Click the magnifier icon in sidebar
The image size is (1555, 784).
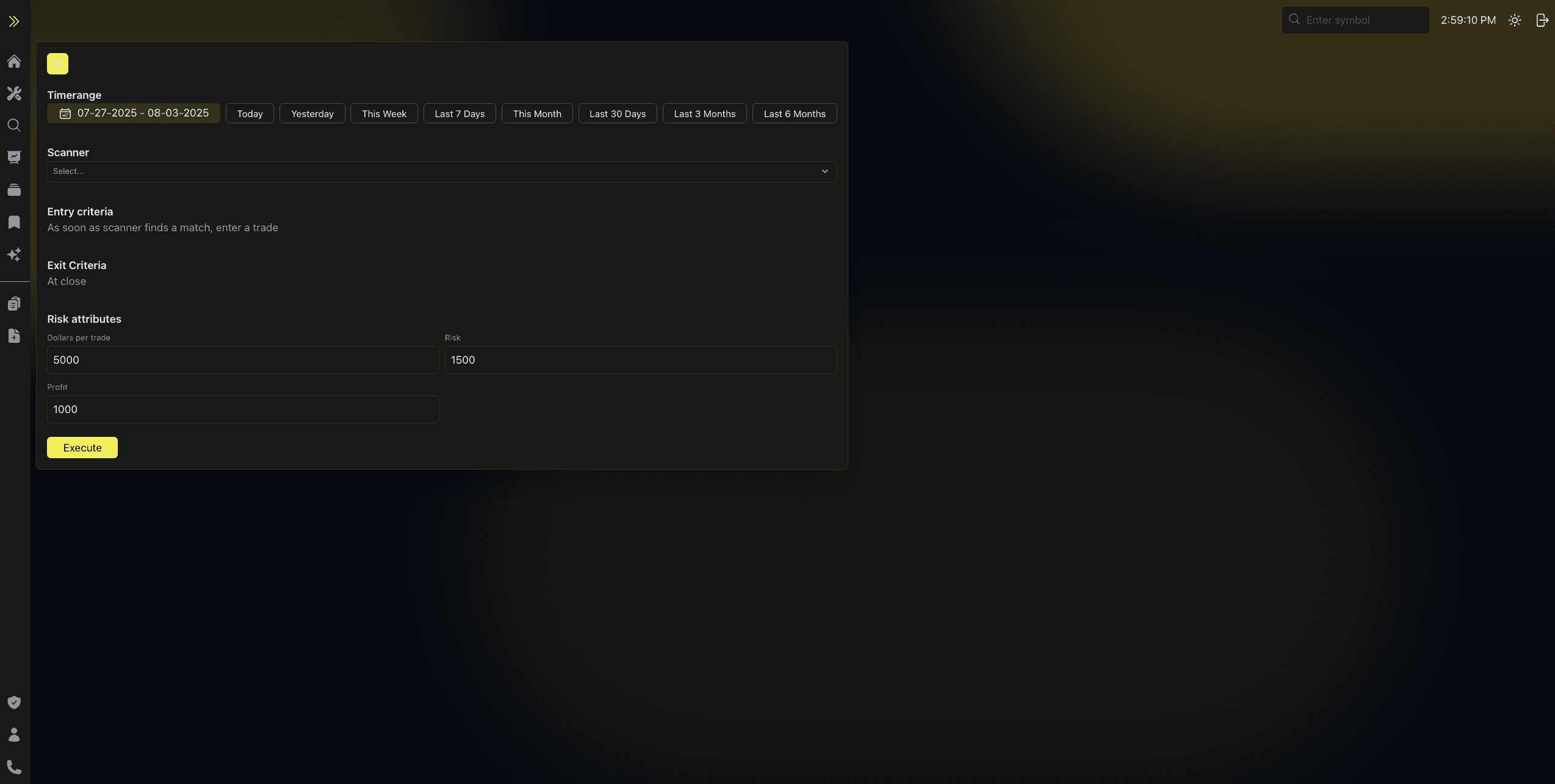[x=14, y=126]
